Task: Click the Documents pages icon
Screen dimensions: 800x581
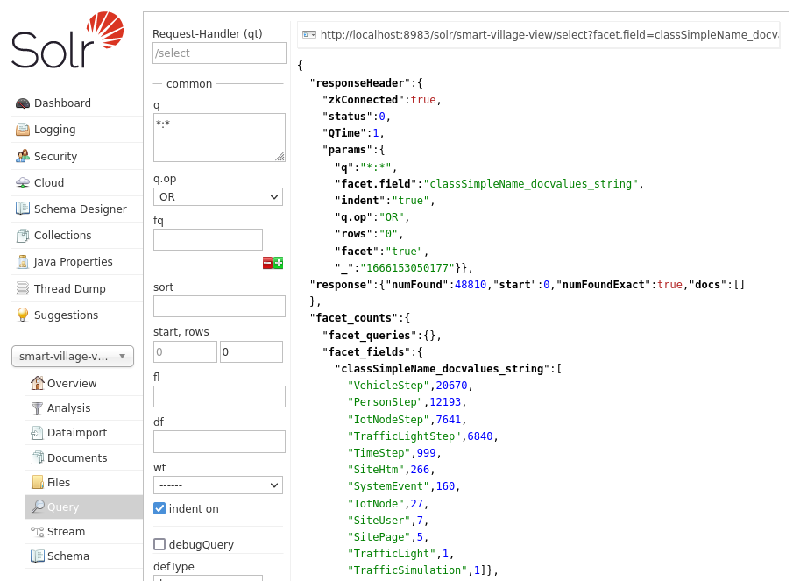Action: click(x=38, y=457)
